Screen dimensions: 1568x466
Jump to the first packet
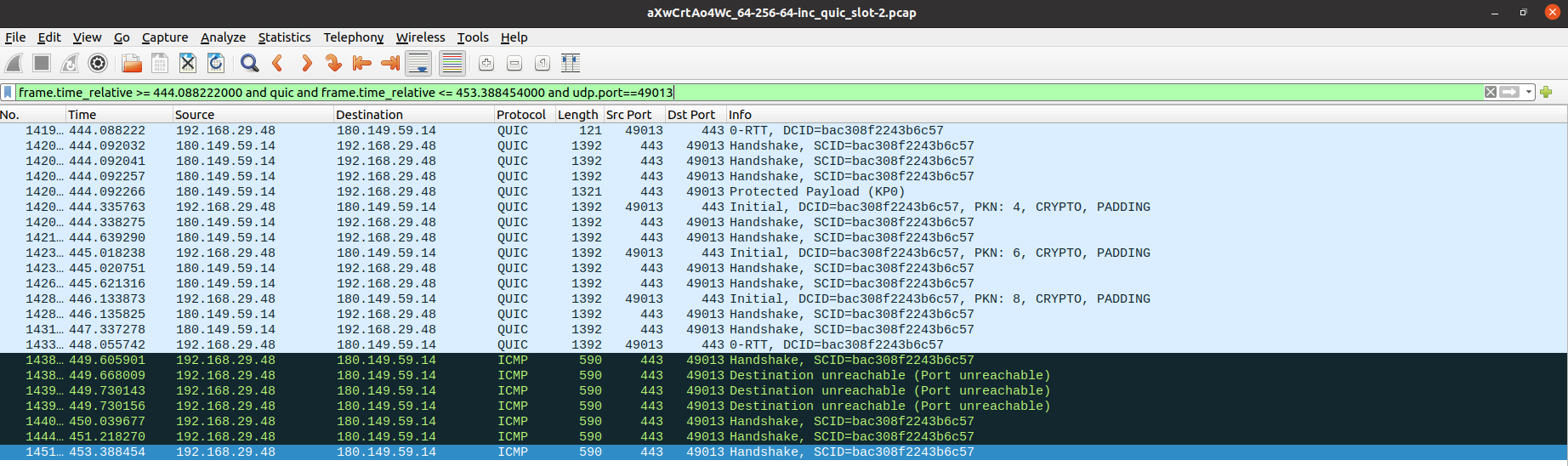pyautogui.click(x=362, y=63)
